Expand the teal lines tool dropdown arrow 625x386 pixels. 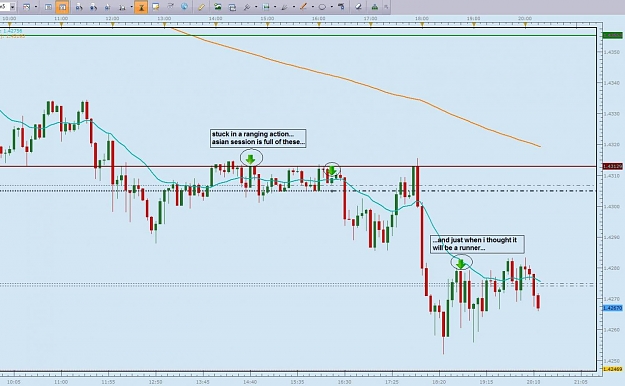click(x=275, y=7)
